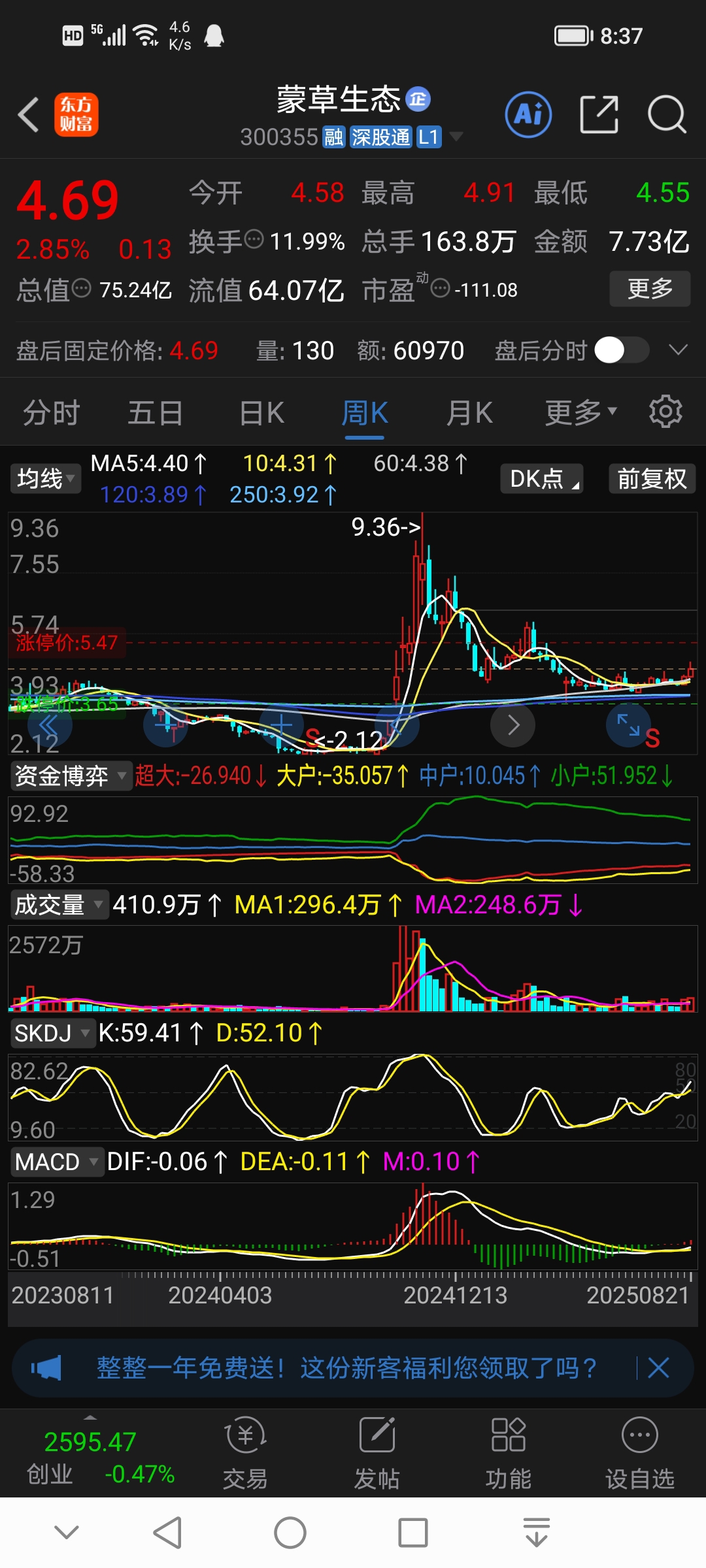Viewport: 706px width, 1568px height.
Task: Open SKDJ indicator dropdown
Action: (x=52, y=1034)
